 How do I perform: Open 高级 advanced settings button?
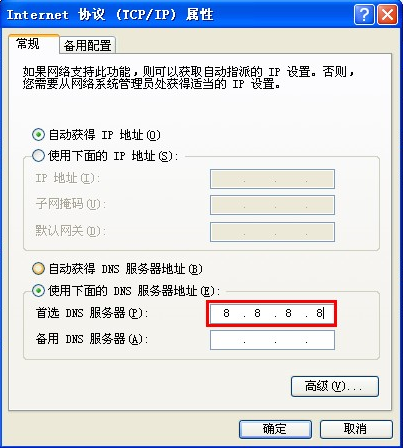[335, 386]
